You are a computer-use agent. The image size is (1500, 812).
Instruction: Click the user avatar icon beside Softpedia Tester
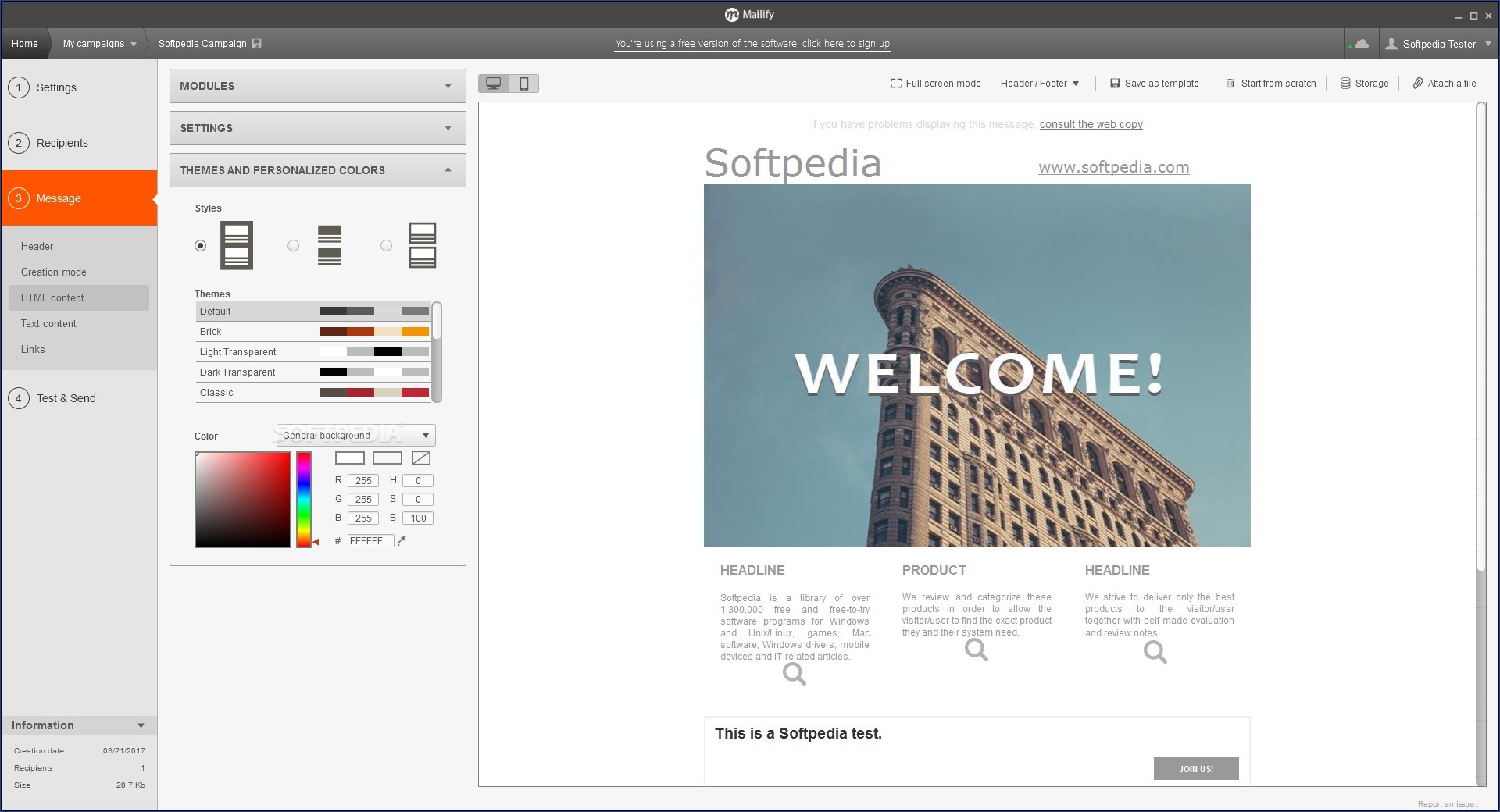coord(1391,44)
